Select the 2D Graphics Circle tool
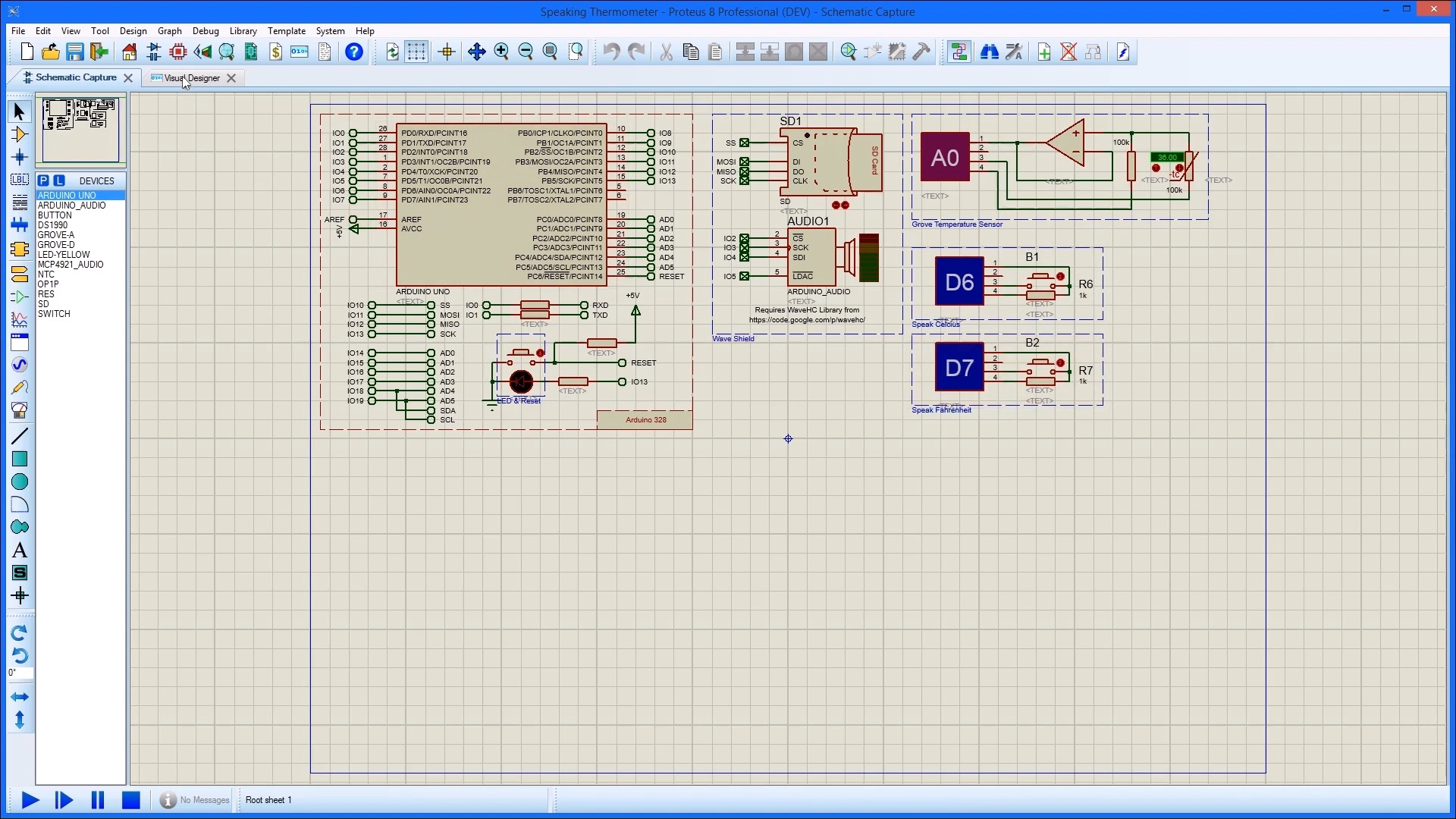Image resolution: width=1456 pixels, height=819 pixels. (x=20, y=482)
